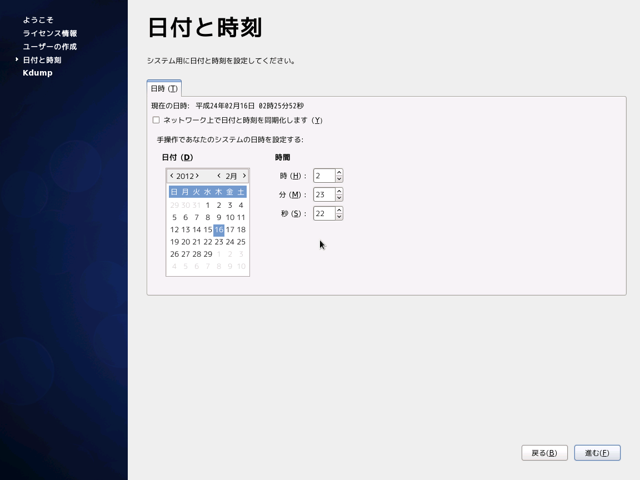Select ライセンス情報 in sidebar
This screenshot has height=480, width=640.
50,33
